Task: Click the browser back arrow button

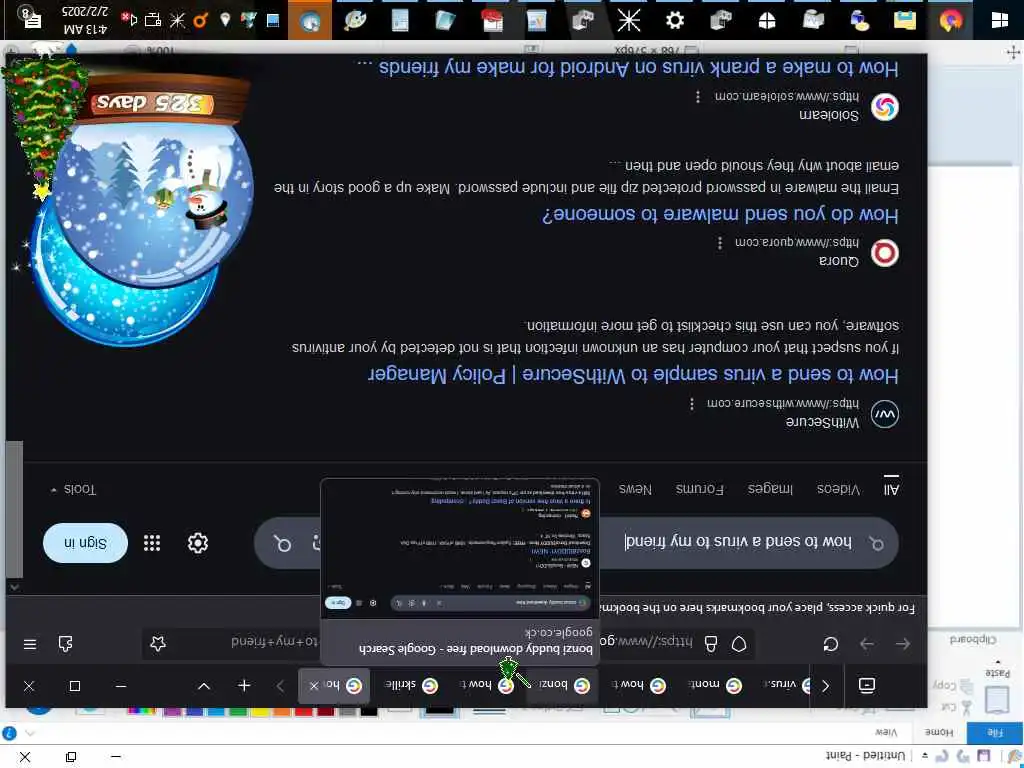Action: pyautogui.click(x=903, y=644)
